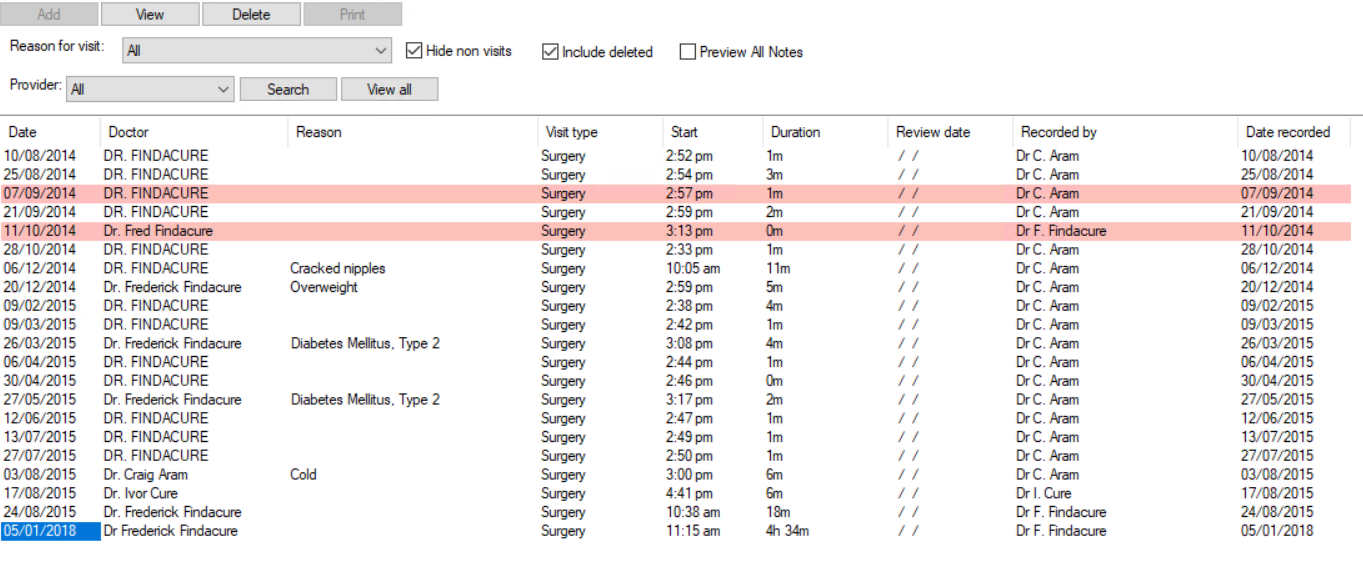Select the visit dated 30/04/2015
This screenshot has height=567, width=1363.
click(675, 381)
